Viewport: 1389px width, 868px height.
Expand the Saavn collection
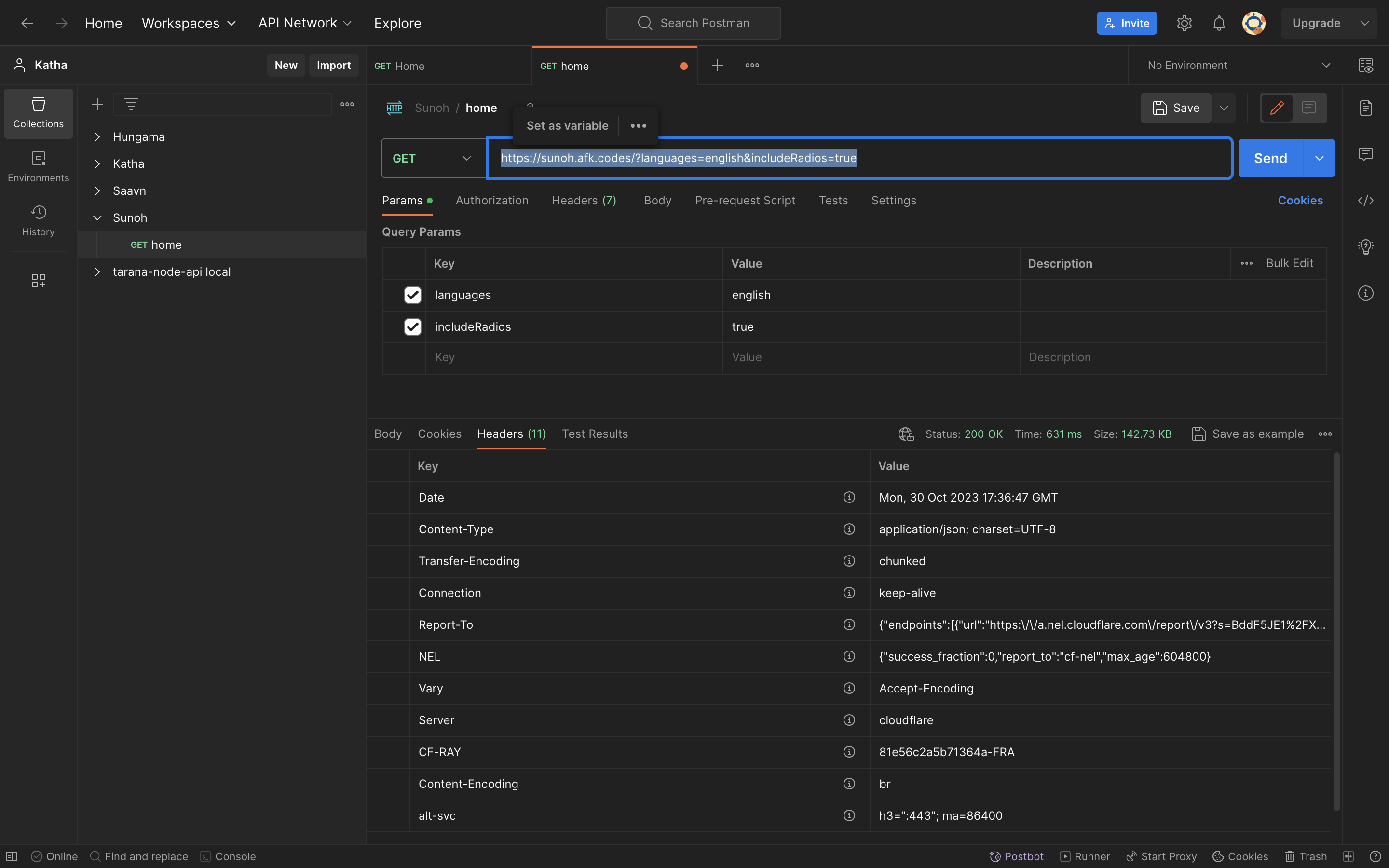(97, 190)
